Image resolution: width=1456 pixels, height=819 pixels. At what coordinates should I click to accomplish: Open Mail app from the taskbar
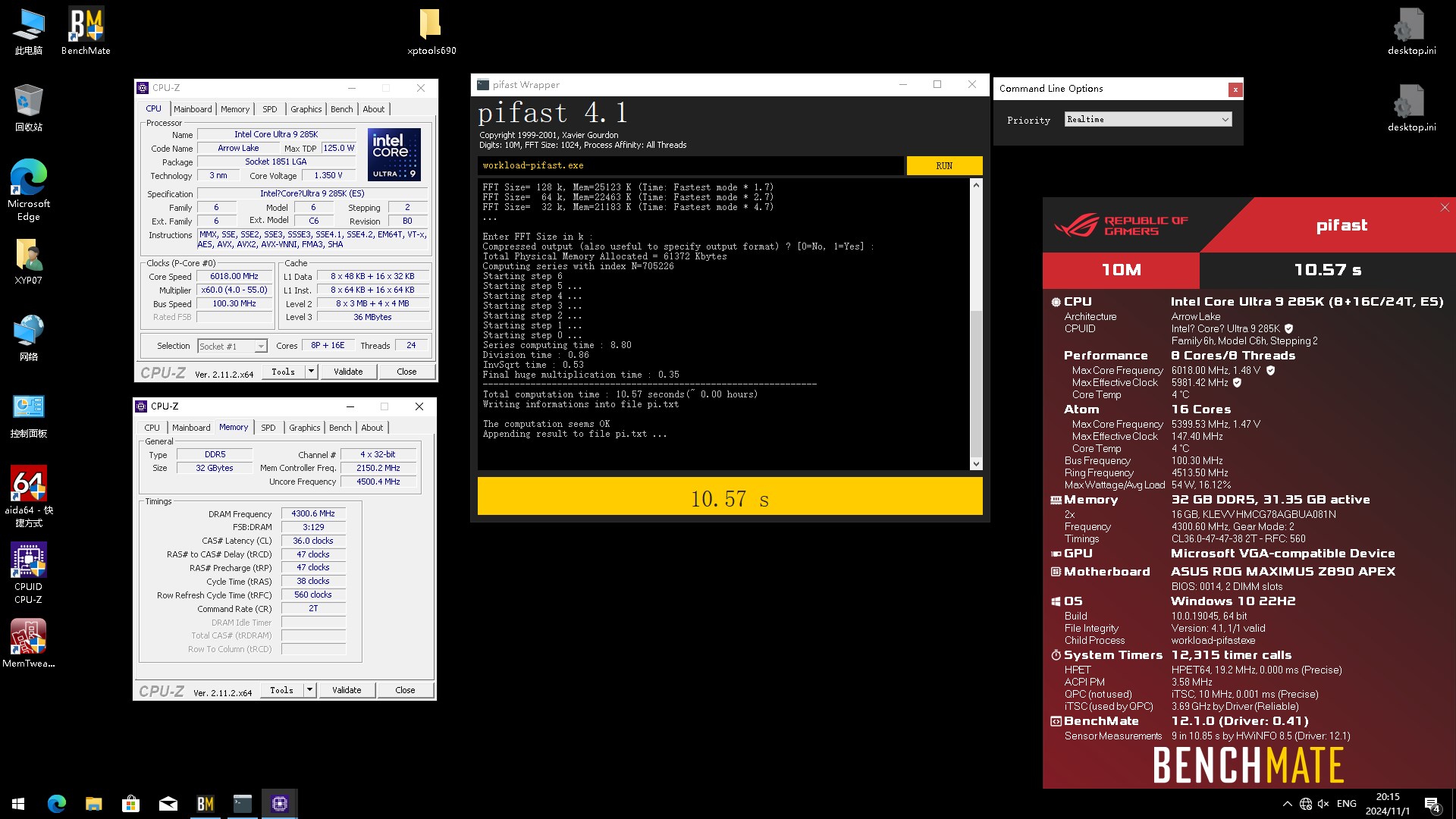click(168, 804)
